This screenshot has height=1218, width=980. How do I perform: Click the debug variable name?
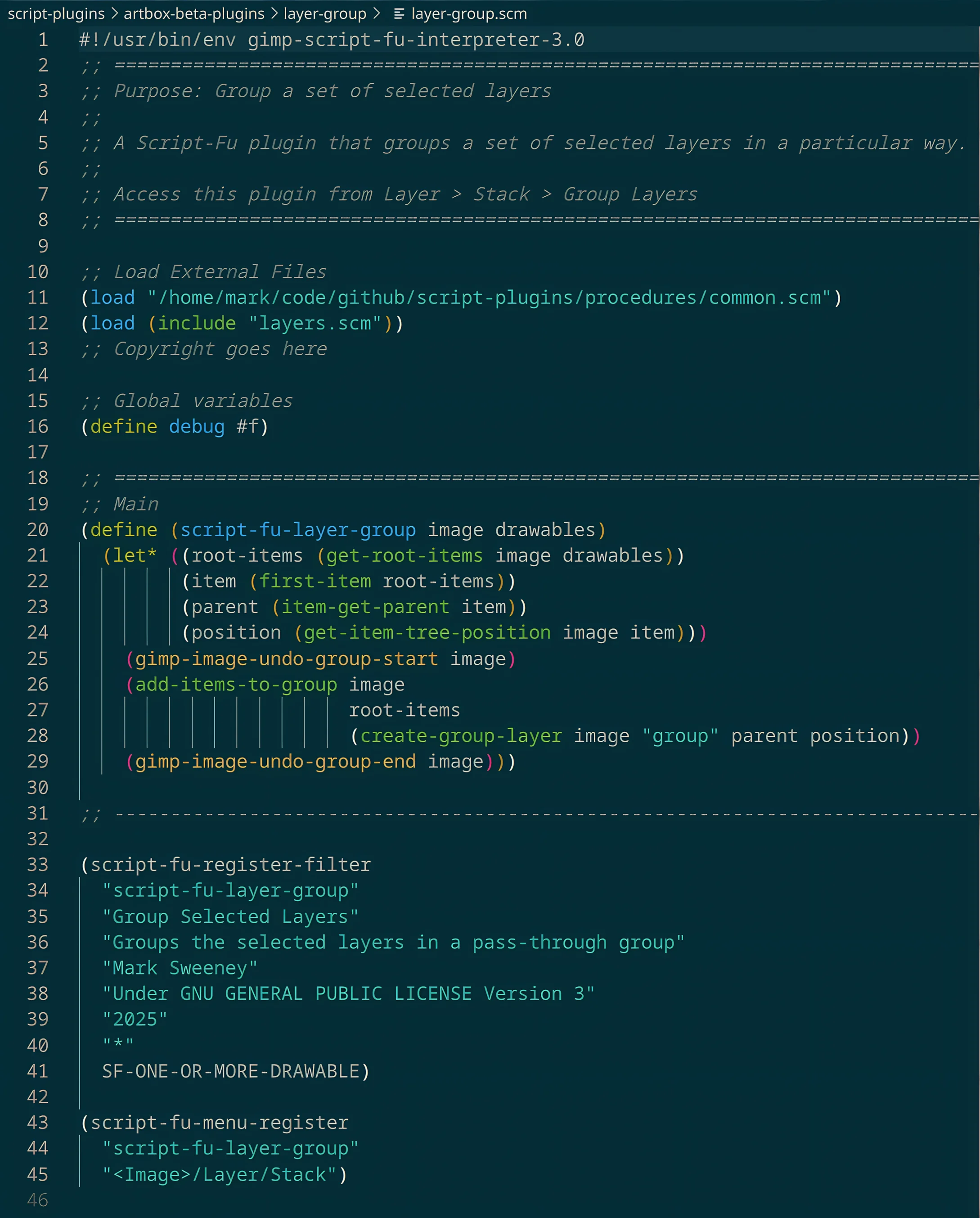[197, 427]
